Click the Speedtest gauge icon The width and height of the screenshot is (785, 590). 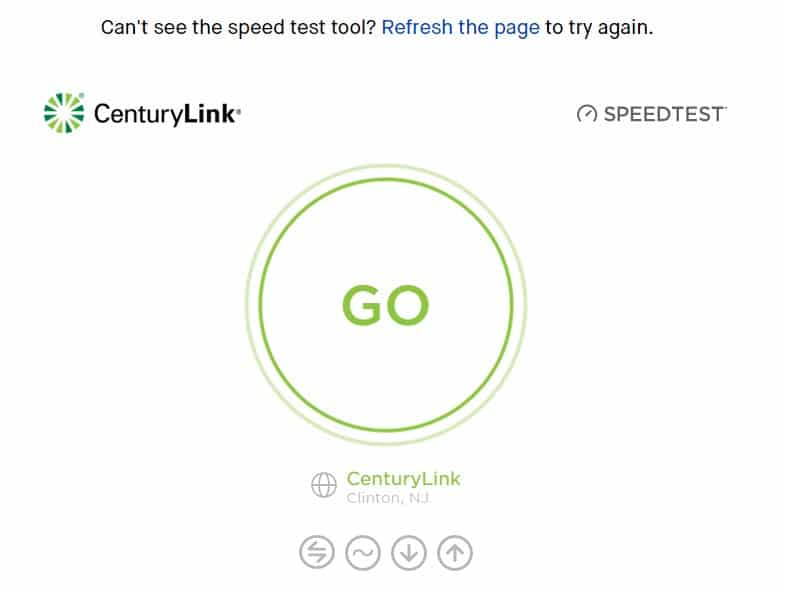click(x=587, y=114)
